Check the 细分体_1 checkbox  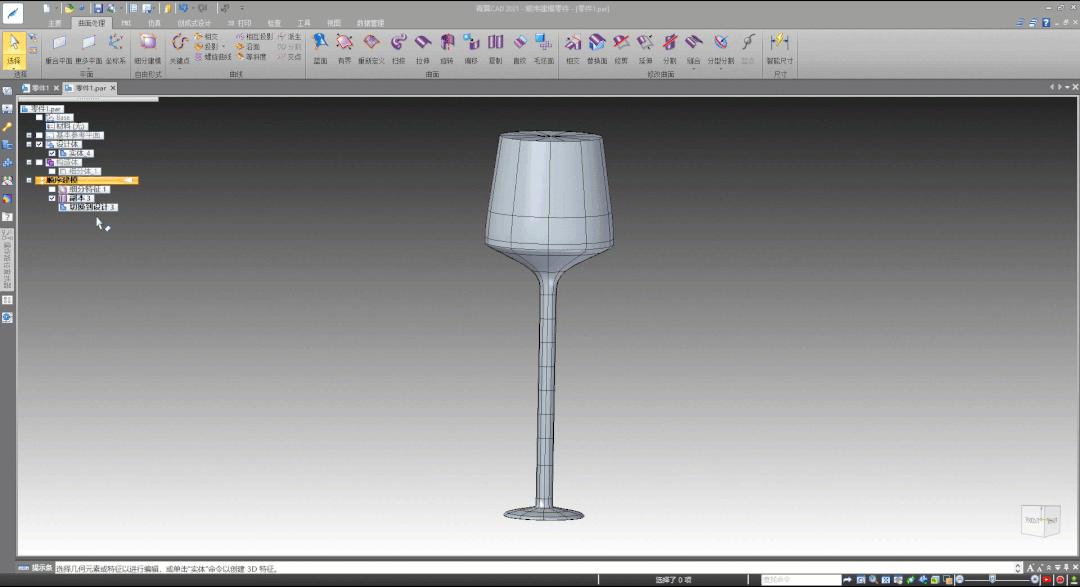coord(52,172)
